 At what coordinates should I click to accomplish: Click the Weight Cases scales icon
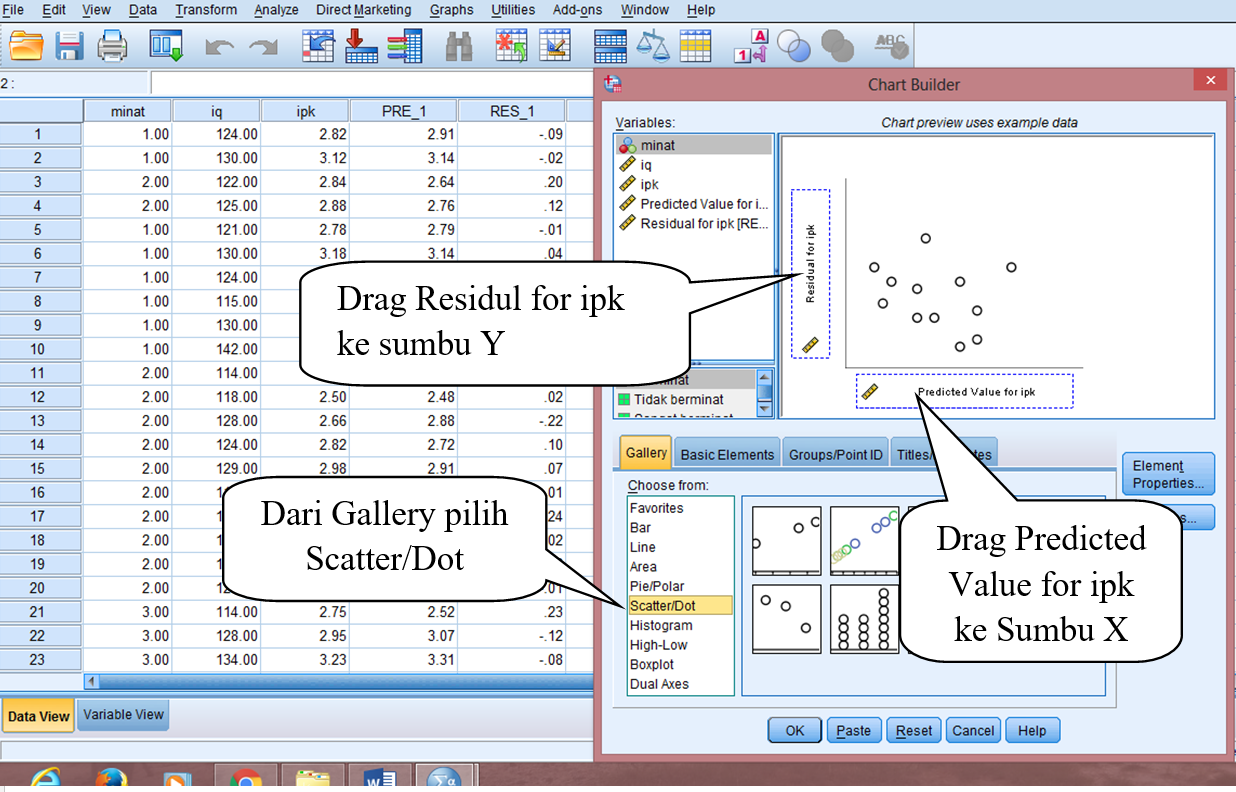(x=653, y=46)
